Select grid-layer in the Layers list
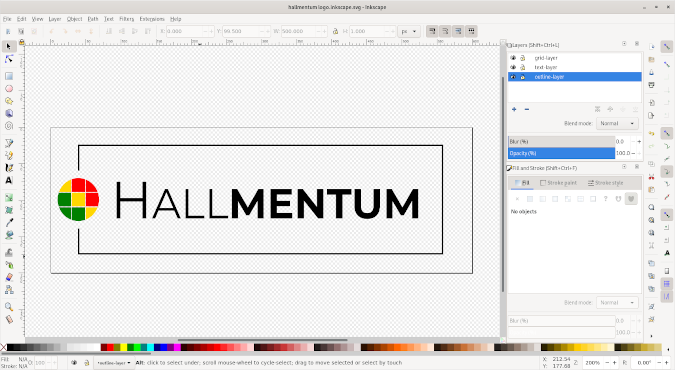The height and width of the screenshot is (370, 675). pyautogui.click(x=575, y=58)
